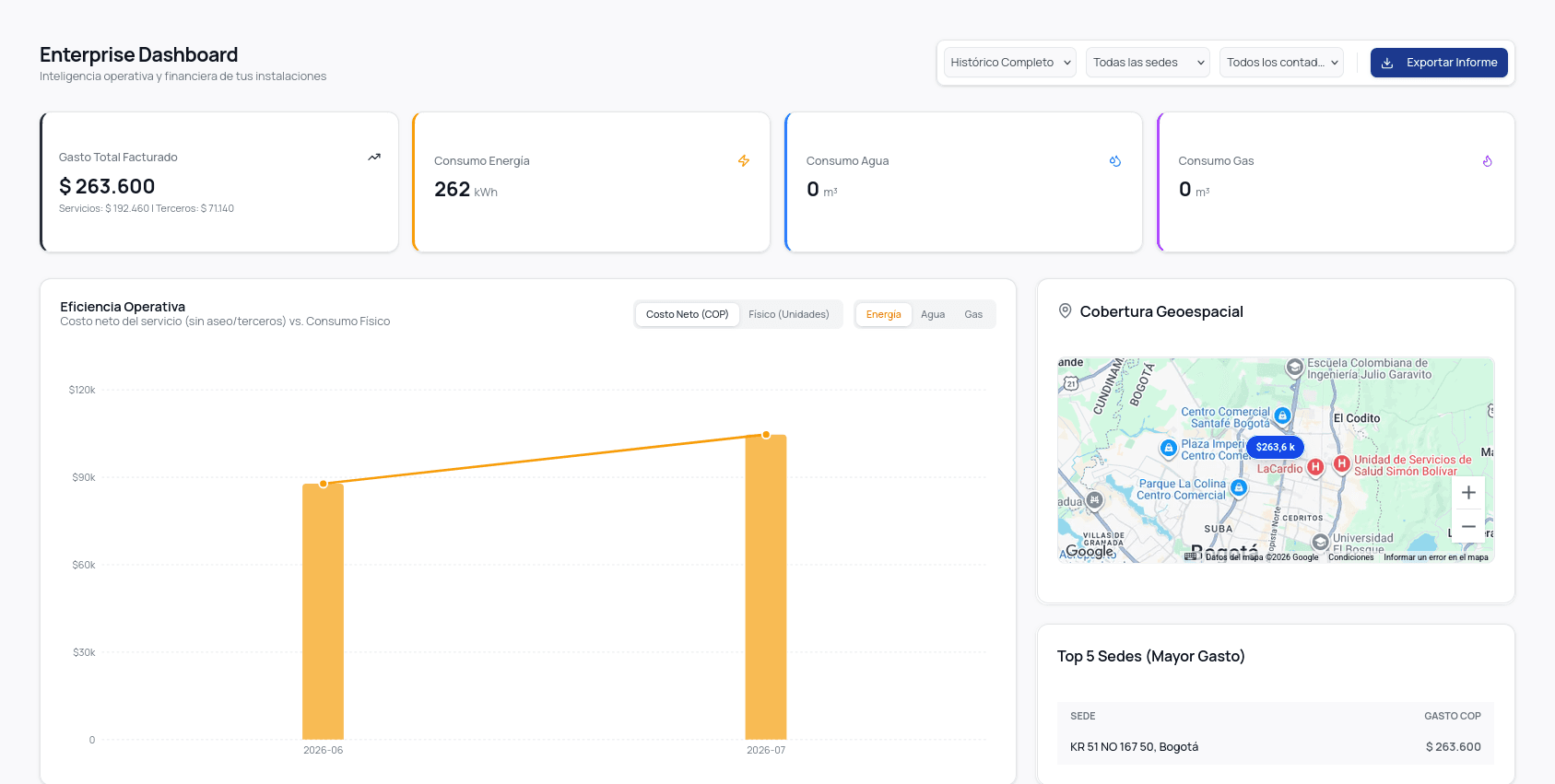Select the Energía utility toggle
Screen dimensions: 1555x784
point(884,314)
